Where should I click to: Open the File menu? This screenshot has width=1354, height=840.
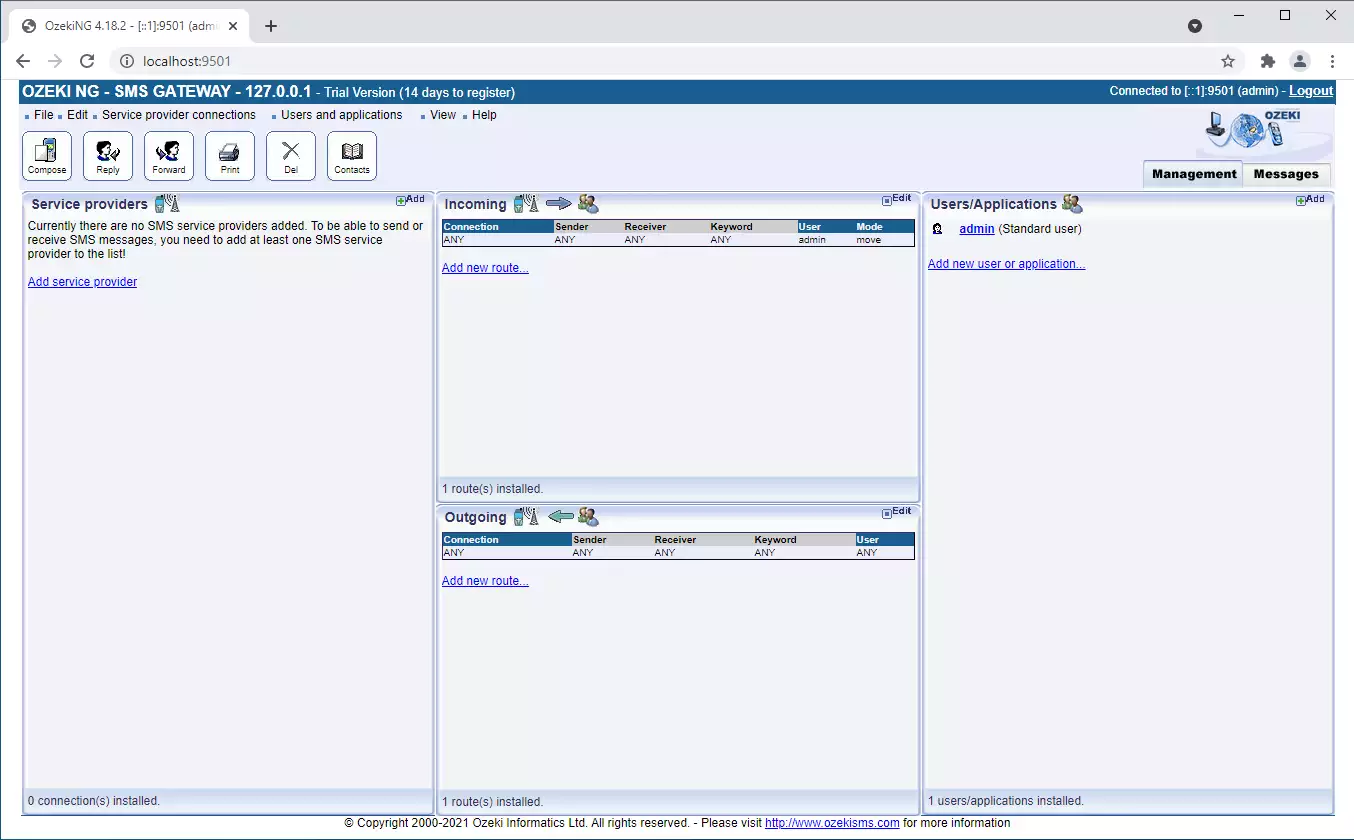coord(43,115)
